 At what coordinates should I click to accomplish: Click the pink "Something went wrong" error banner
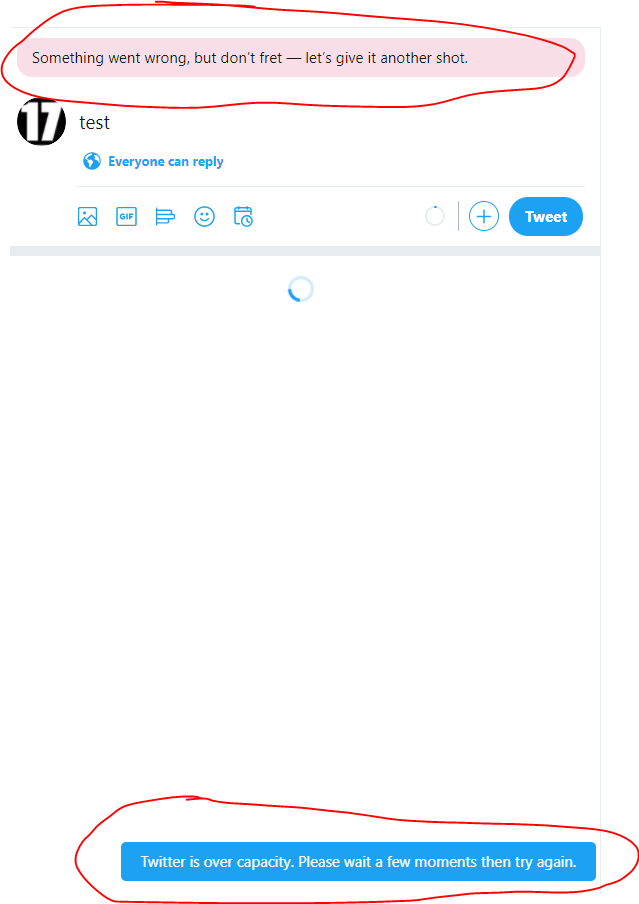coord(300,58)
